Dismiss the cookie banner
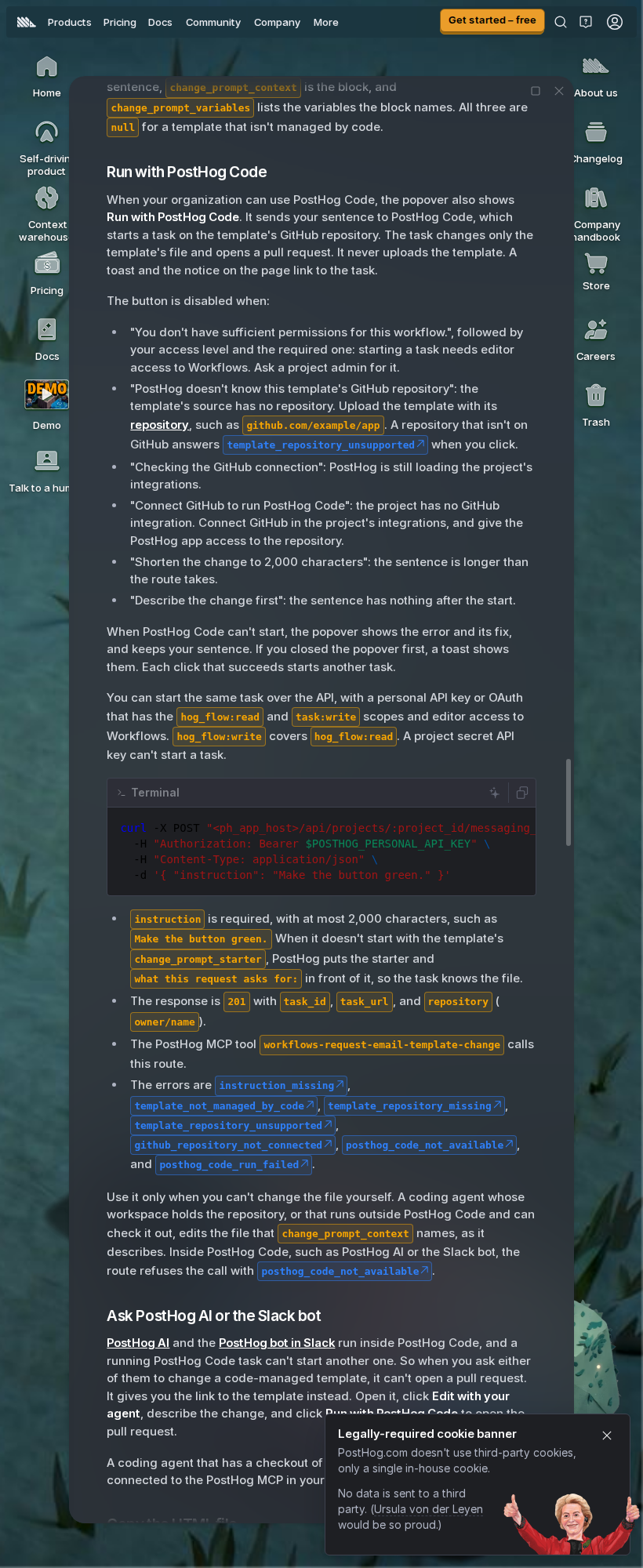Screen dimensions: 643x1568 (x=607, y=1436)
